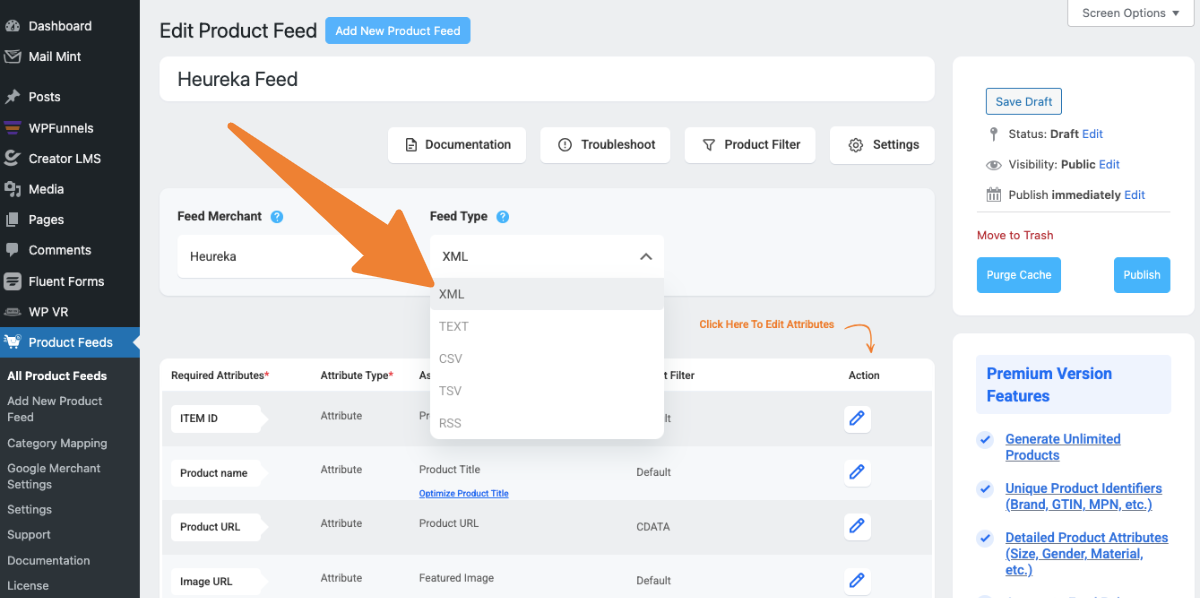Edit the Visibility setting link

tap(1109, 164)
